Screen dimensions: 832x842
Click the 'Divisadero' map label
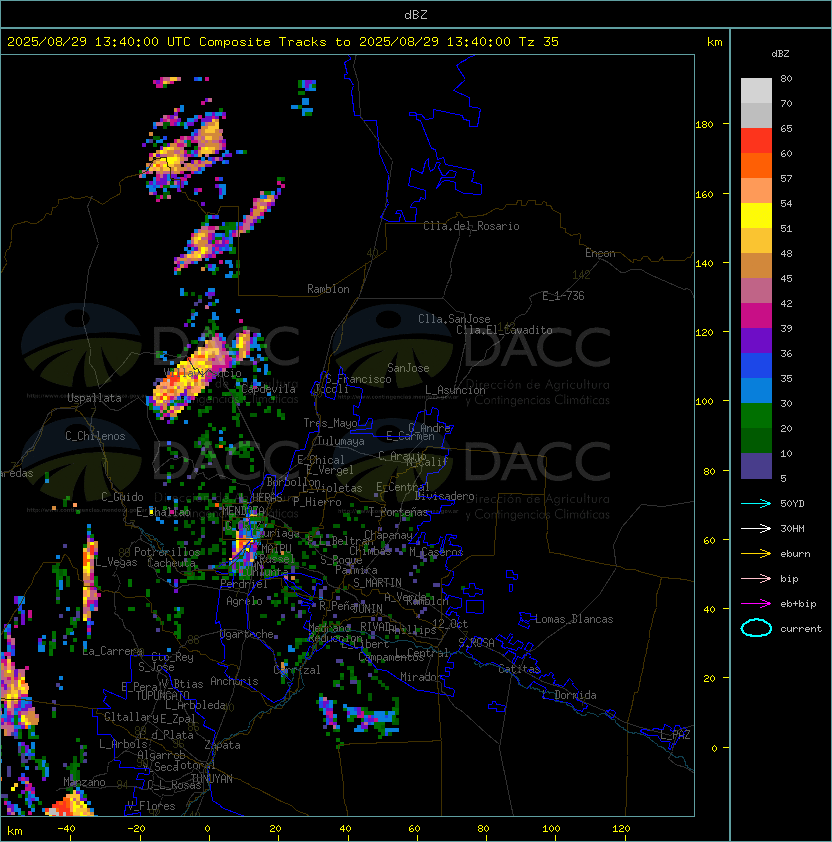(444, 496)
